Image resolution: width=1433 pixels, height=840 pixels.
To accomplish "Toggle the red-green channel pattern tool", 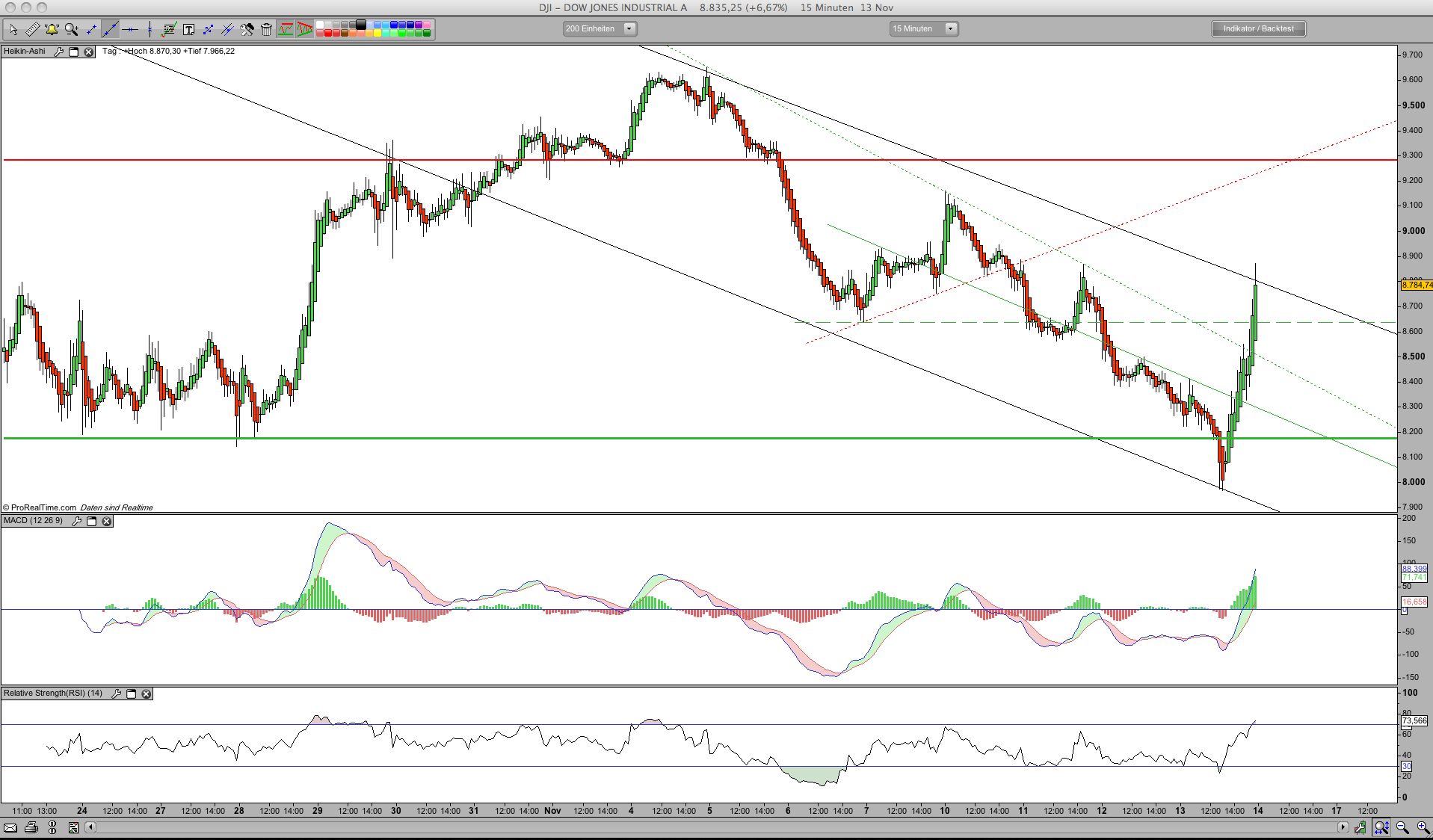I will pos(286,29).
